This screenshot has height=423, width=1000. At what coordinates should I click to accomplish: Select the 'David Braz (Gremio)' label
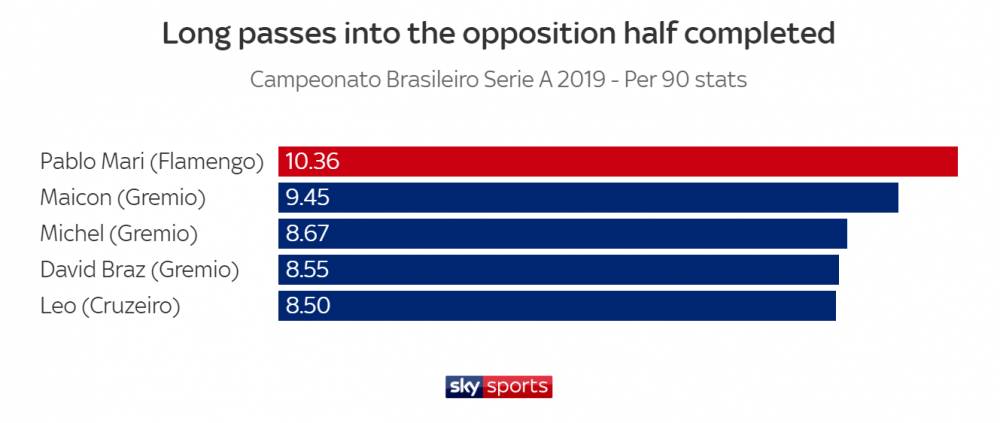coord(139,269)
